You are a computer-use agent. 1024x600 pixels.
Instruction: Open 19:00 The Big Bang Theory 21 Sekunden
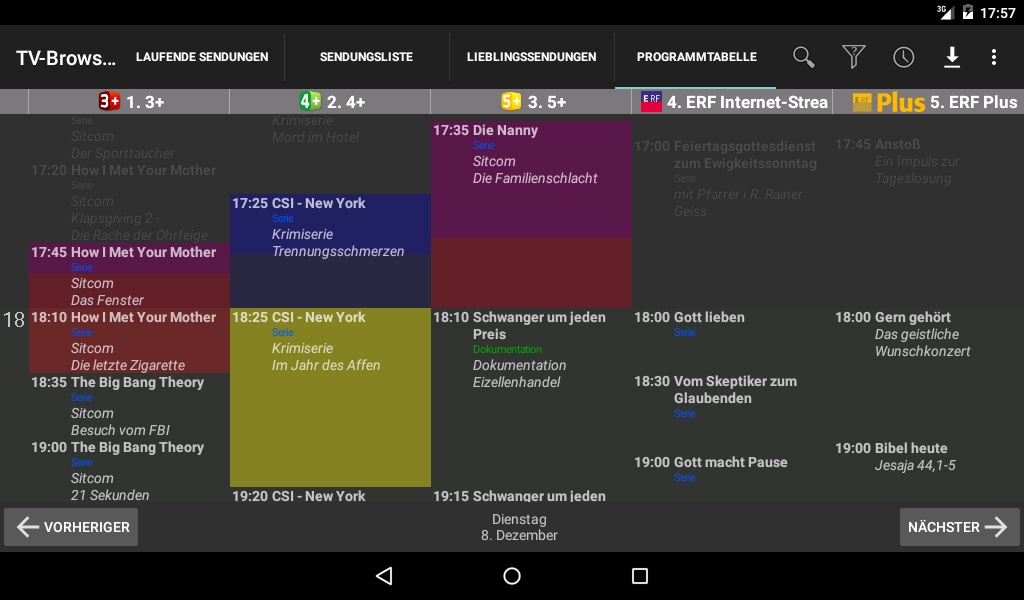pos(129,471)
